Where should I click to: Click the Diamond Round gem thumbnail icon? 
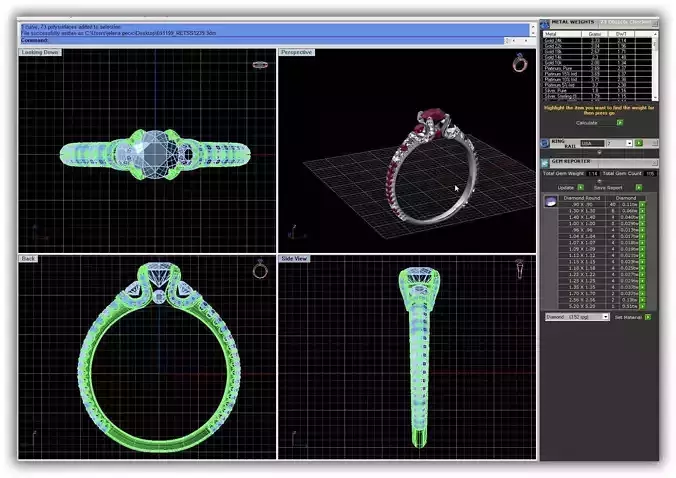551,201
